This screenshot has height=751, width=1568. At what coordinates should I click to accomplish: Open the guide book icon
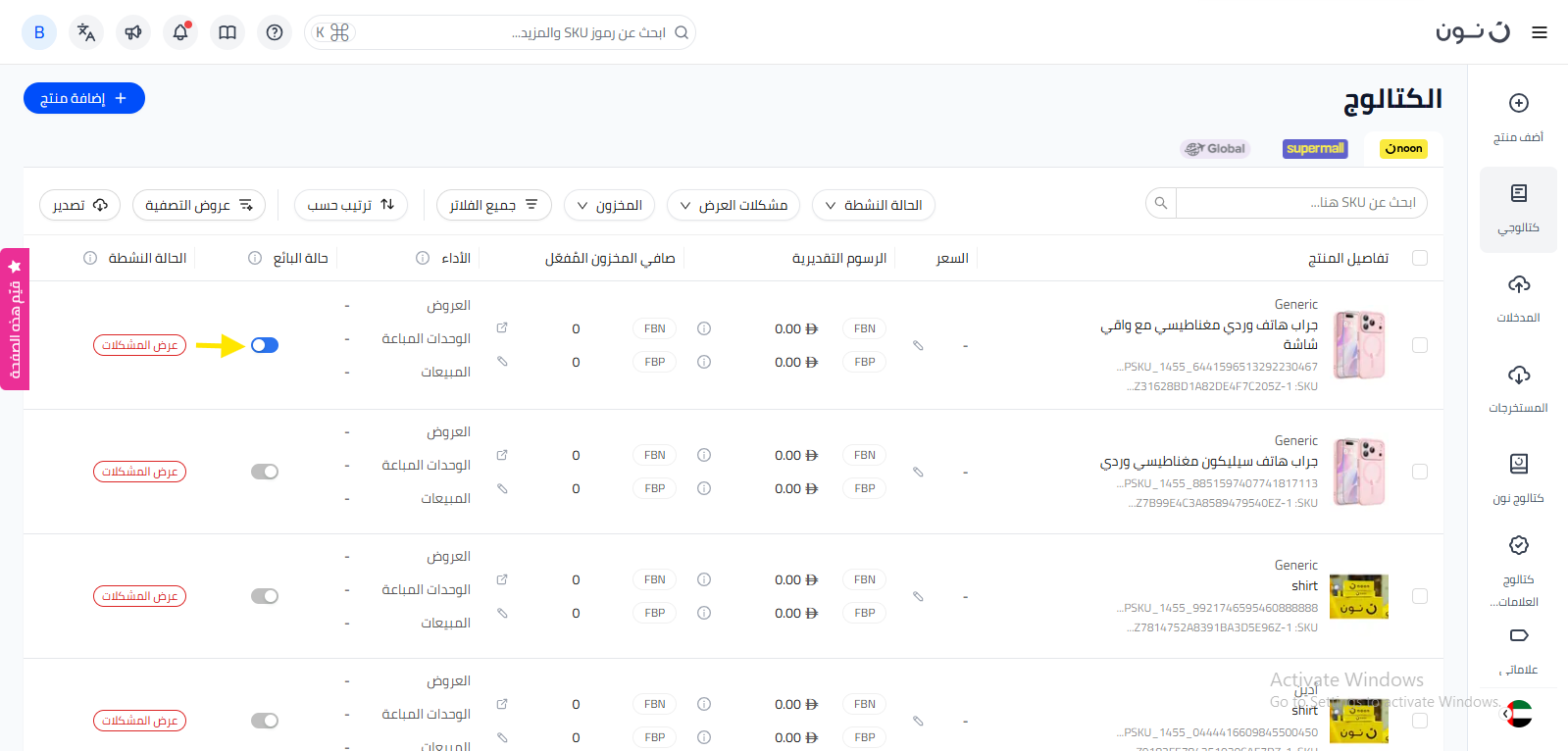point(228,32)
